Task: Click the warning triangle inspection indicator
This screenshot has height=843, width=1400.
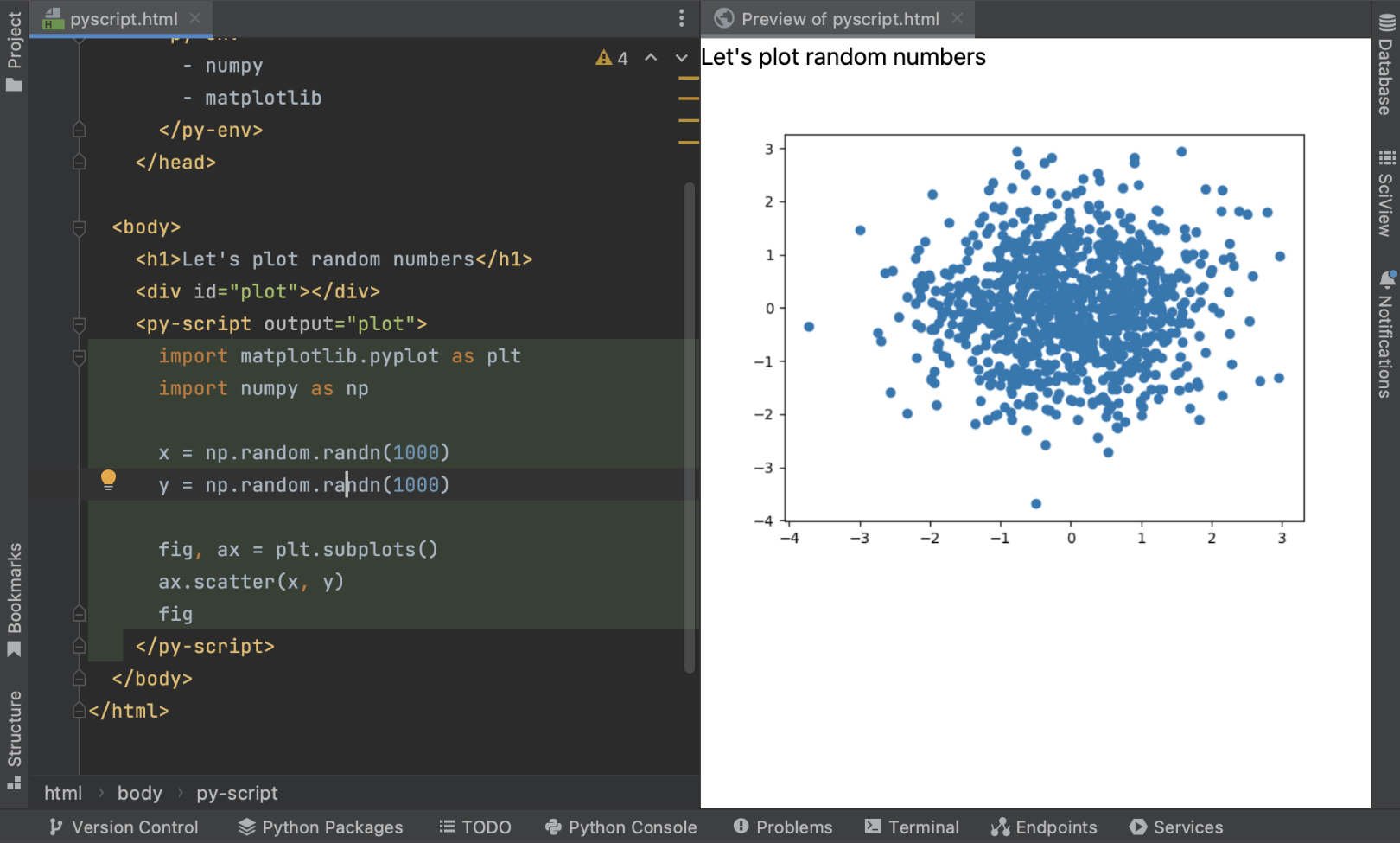Action: [603, 58]
